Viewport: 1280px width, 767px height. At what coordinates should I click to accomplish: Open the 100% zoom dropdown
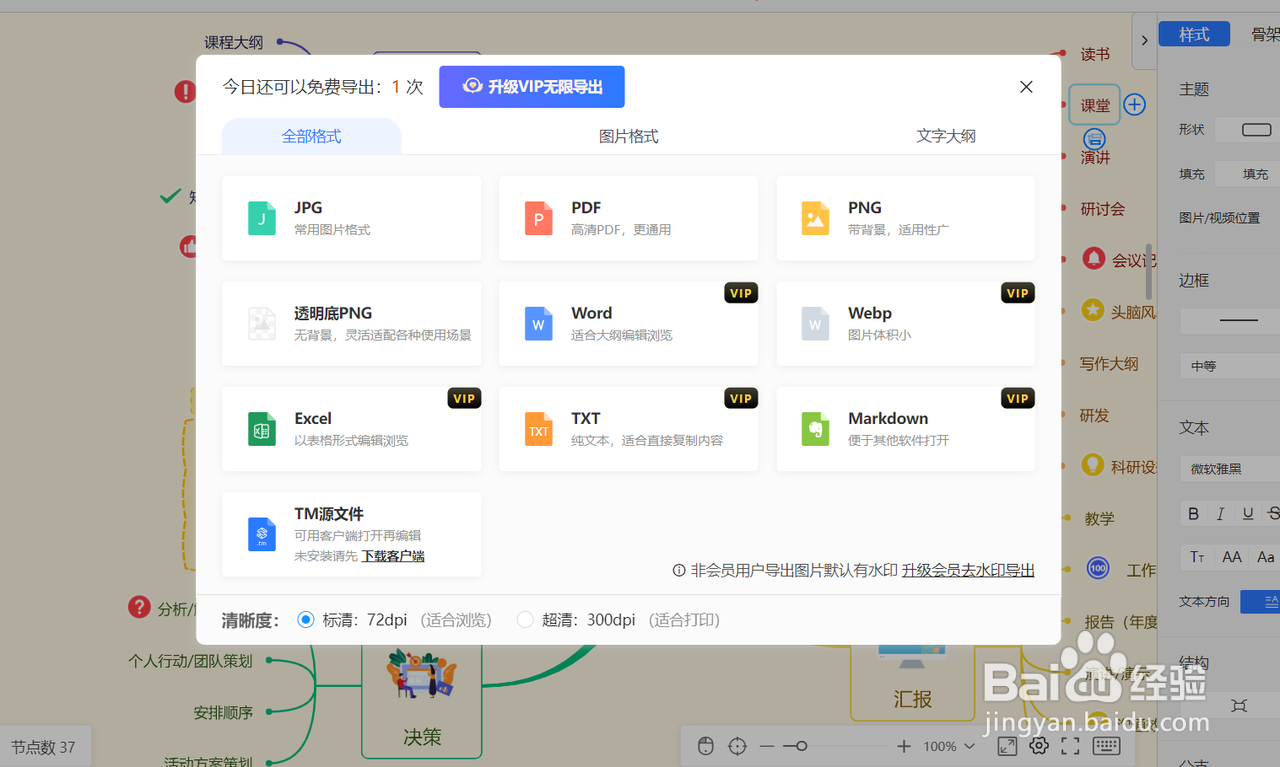pos(948,746)
